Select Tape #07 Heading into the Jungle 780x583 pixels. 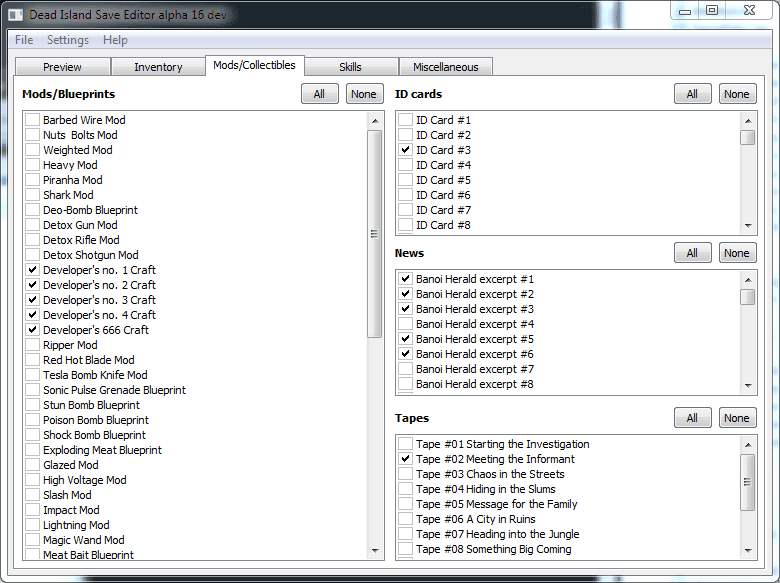pyautogui.click(x=497, y=534)
